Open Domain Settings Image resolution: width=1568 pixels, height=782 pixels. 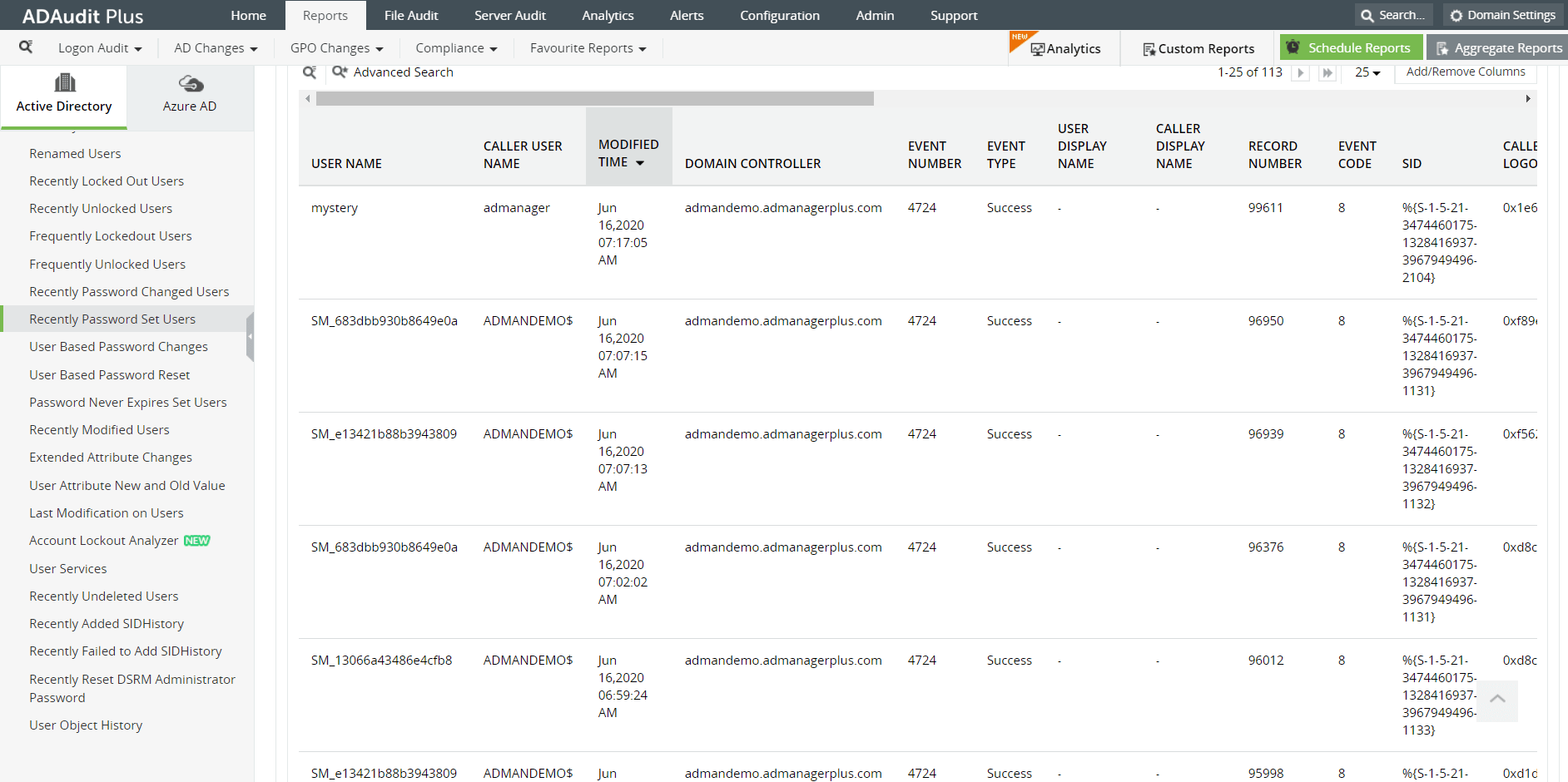tap(1502, 15)
